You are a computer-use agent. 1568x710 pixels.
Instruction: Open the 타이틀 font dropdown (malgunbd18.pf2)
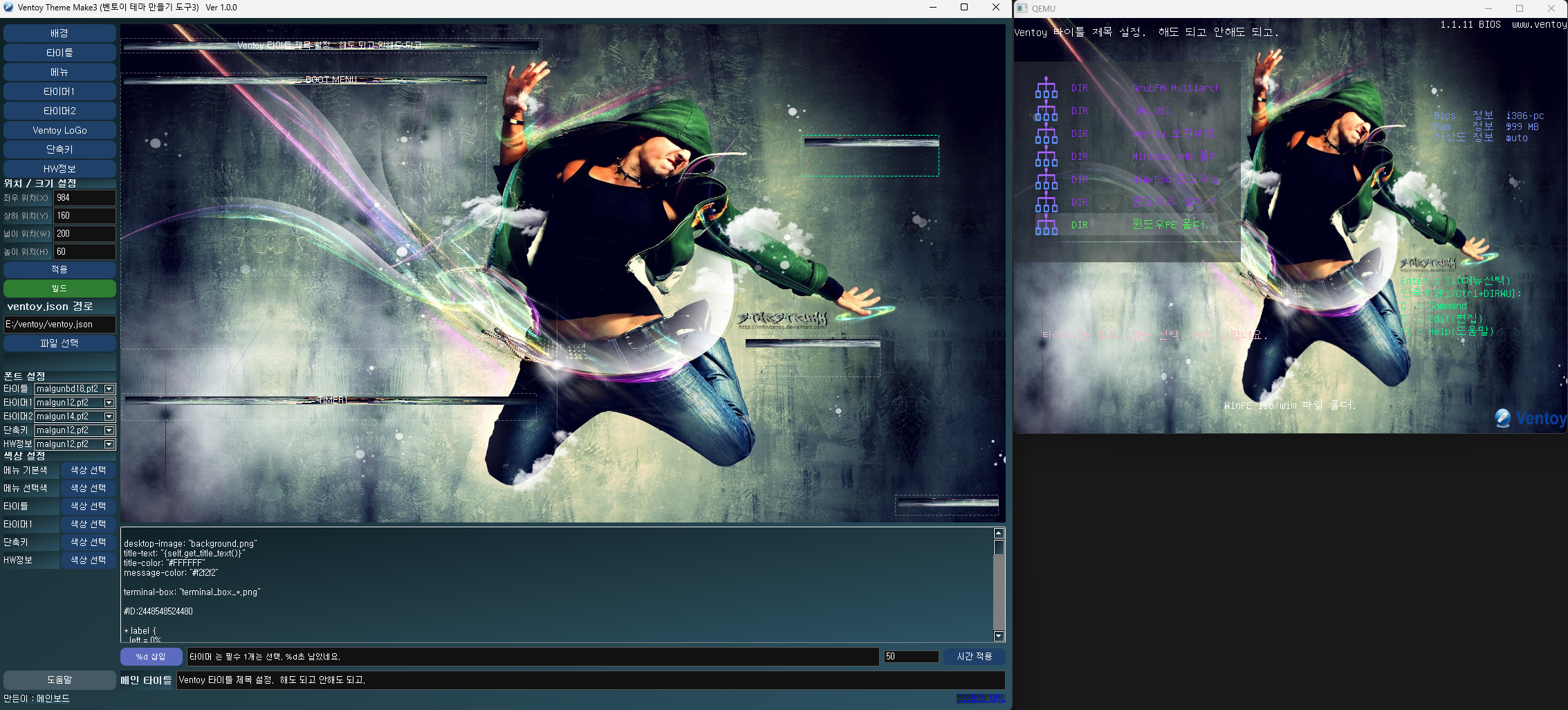[109, 389]
